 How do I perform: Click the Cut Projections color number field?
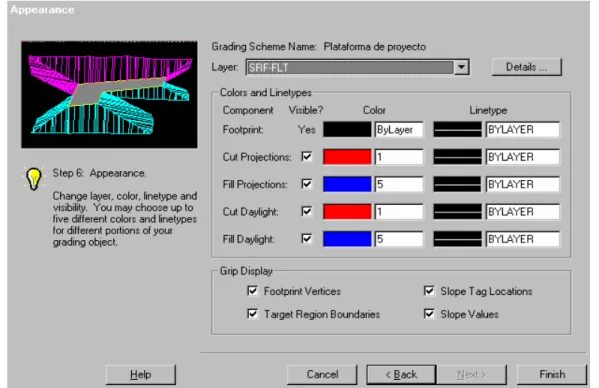pos(398,157)
